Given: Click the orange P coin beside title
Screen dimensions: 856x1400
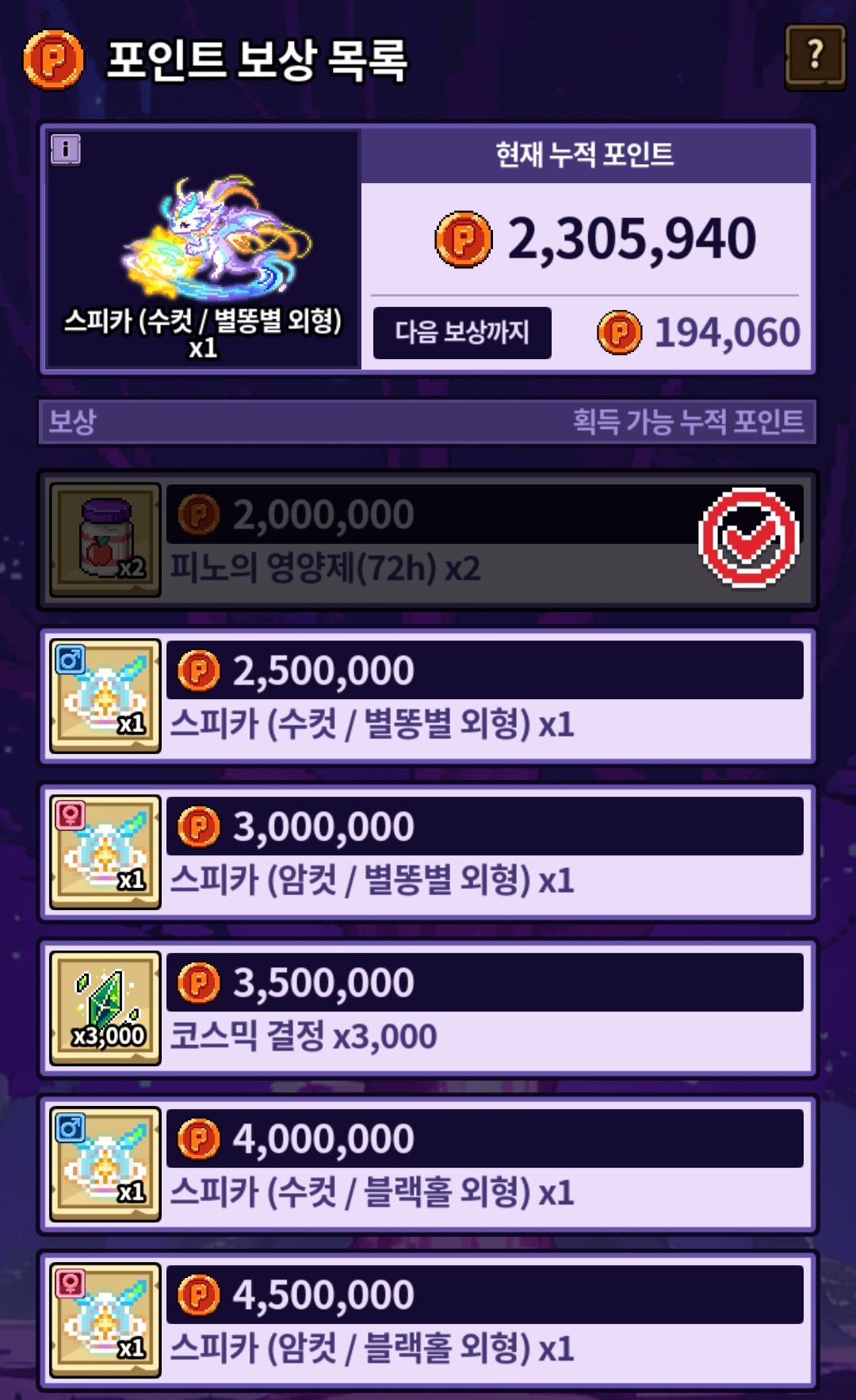Looking at the screenshot, I should click(x=53, y=59).
